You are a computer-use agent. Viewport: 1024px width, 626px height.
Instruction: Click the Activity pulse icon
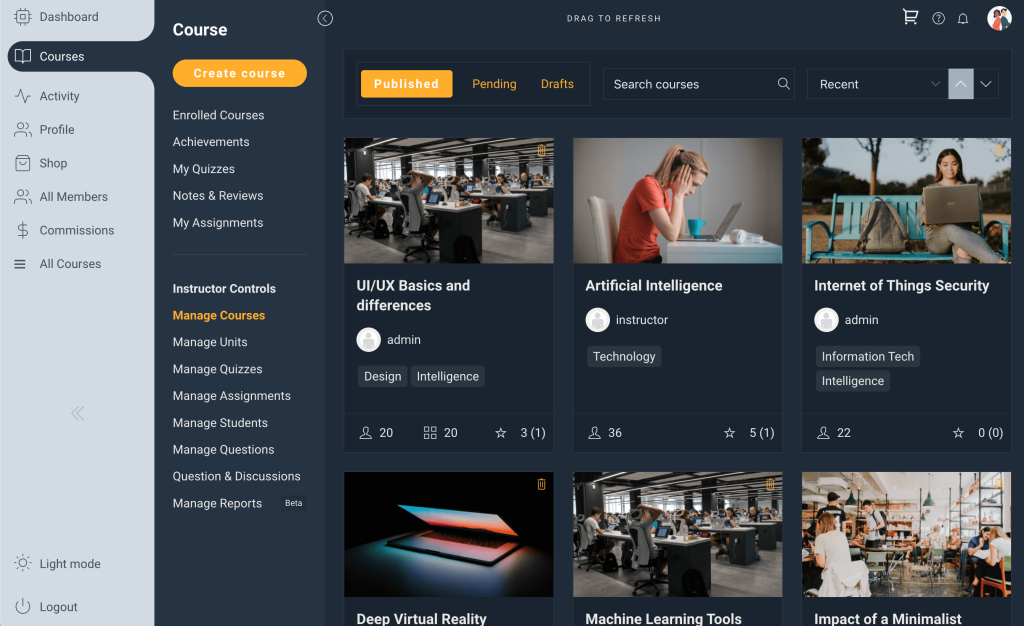pyautogui.click(x=23, y=96)
